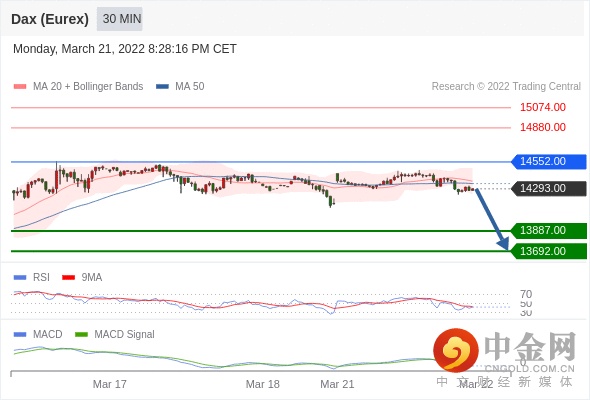Toggle the MA 50 legend entry

click(180, 87)
